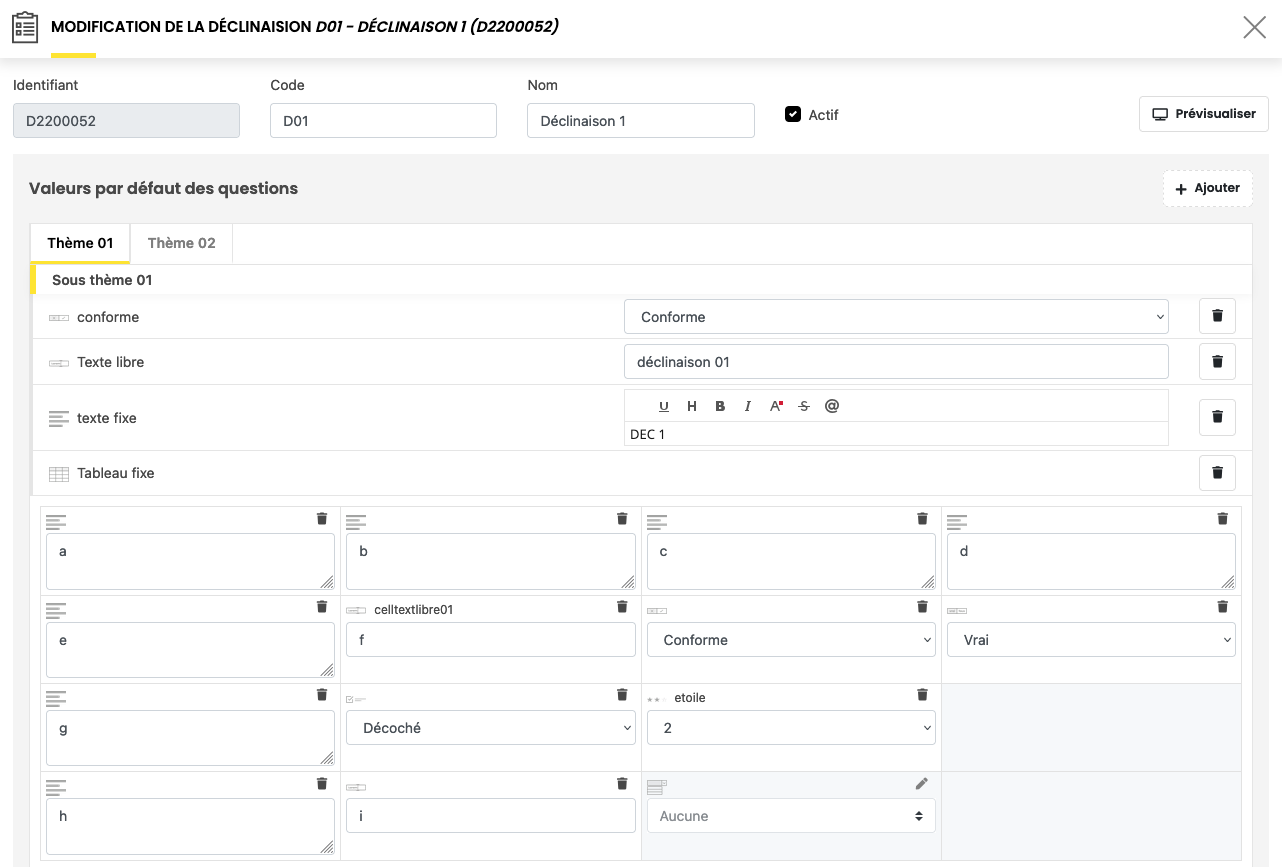Delete the 'Tableau fixe' row
This screenshot has height=867, width=1282.
(x=1217, y=473)
